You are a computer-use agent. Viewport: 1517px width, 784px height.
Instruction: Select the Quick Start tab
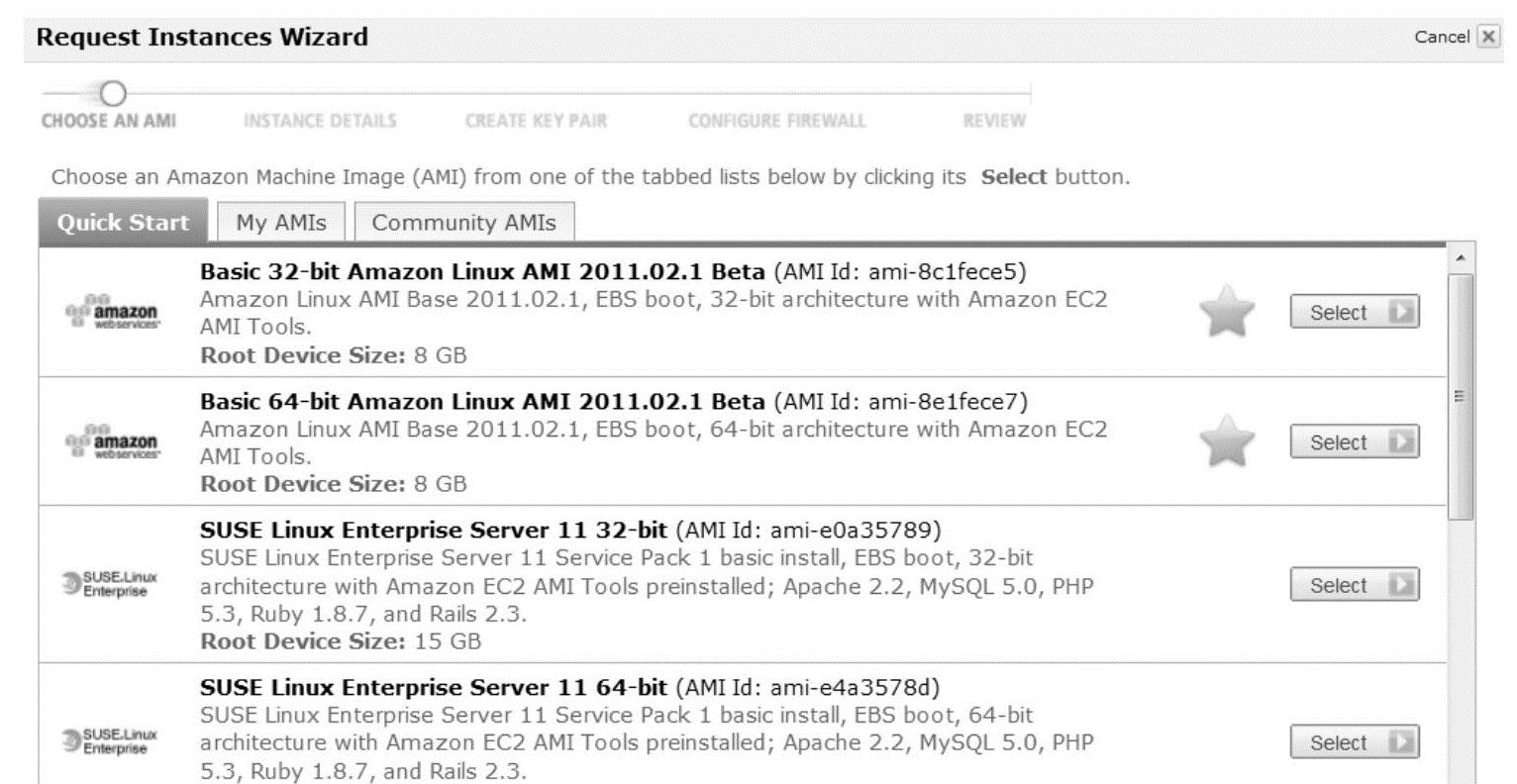click(123, 223)
